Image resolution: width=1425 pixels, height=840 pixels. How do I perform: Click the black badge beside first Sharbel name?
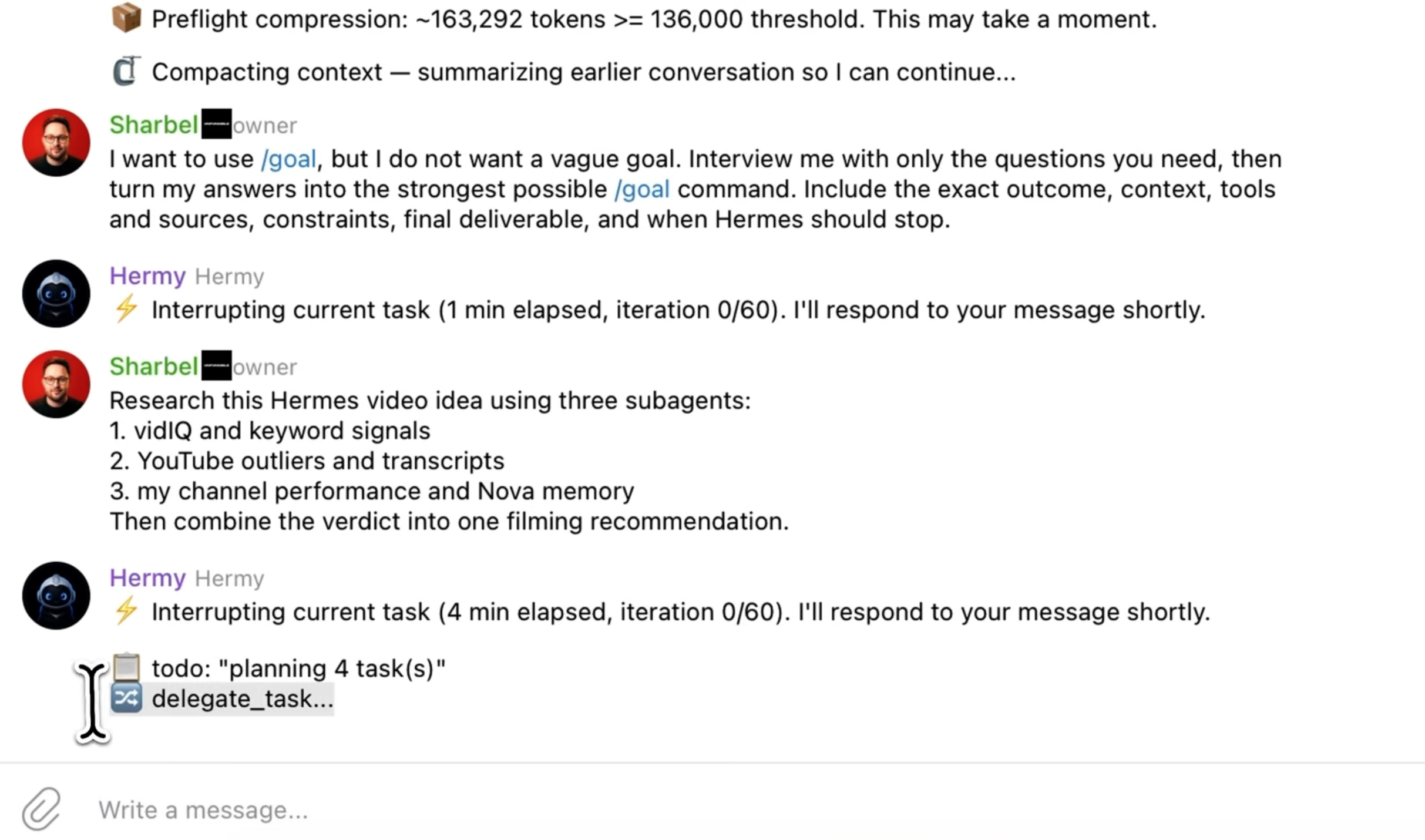point(216,124)
